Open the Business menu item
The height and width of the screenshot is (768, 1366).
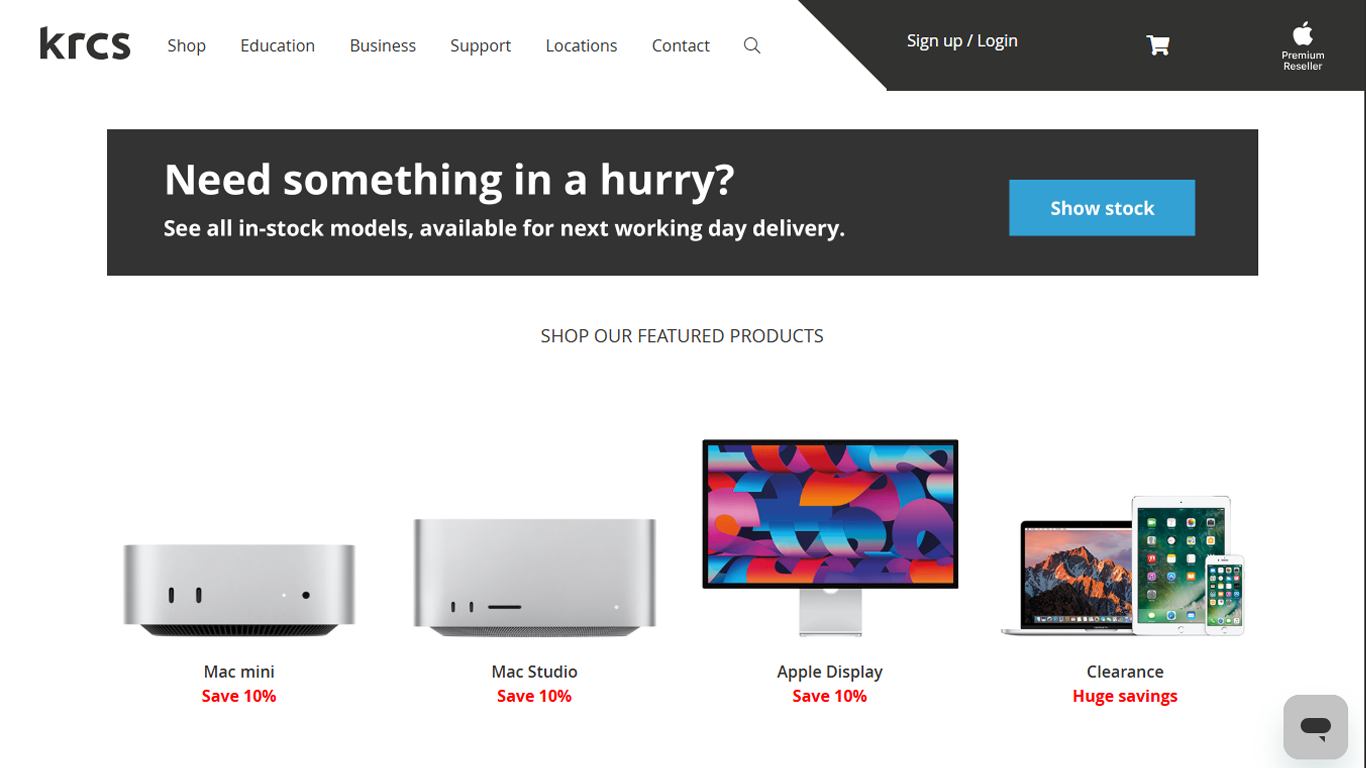click(382, 45)
